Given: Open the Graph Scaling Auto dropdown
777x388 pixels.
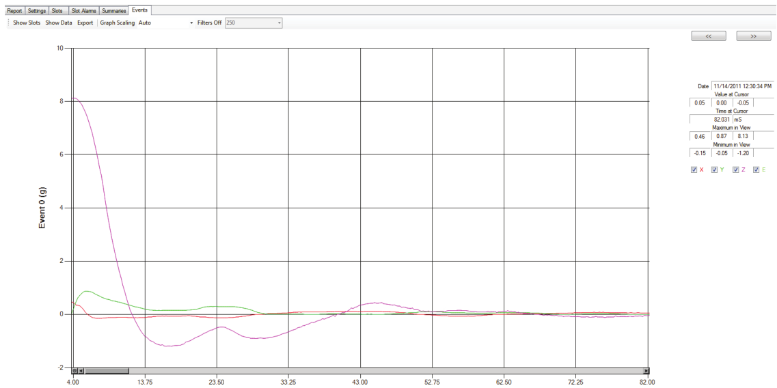Looking at the screenshot, I should point(166,23).
